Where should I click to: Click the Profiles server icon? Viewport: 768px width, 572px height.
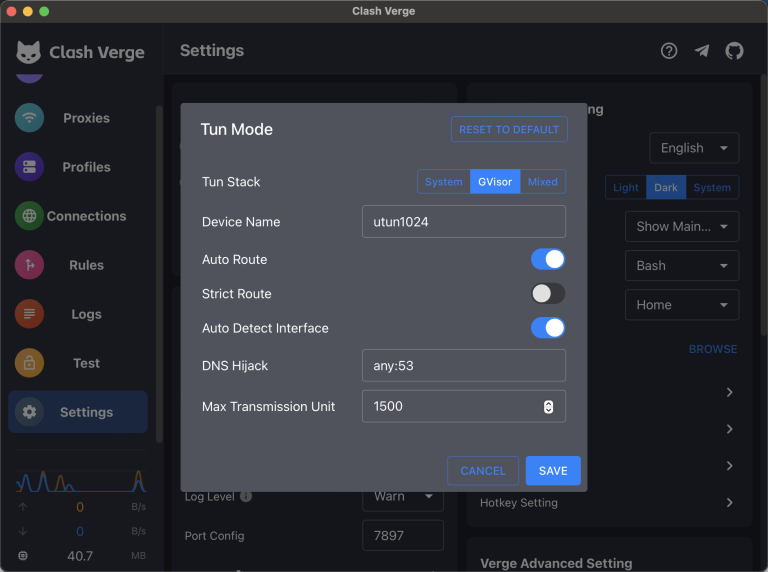click(29, 167)
